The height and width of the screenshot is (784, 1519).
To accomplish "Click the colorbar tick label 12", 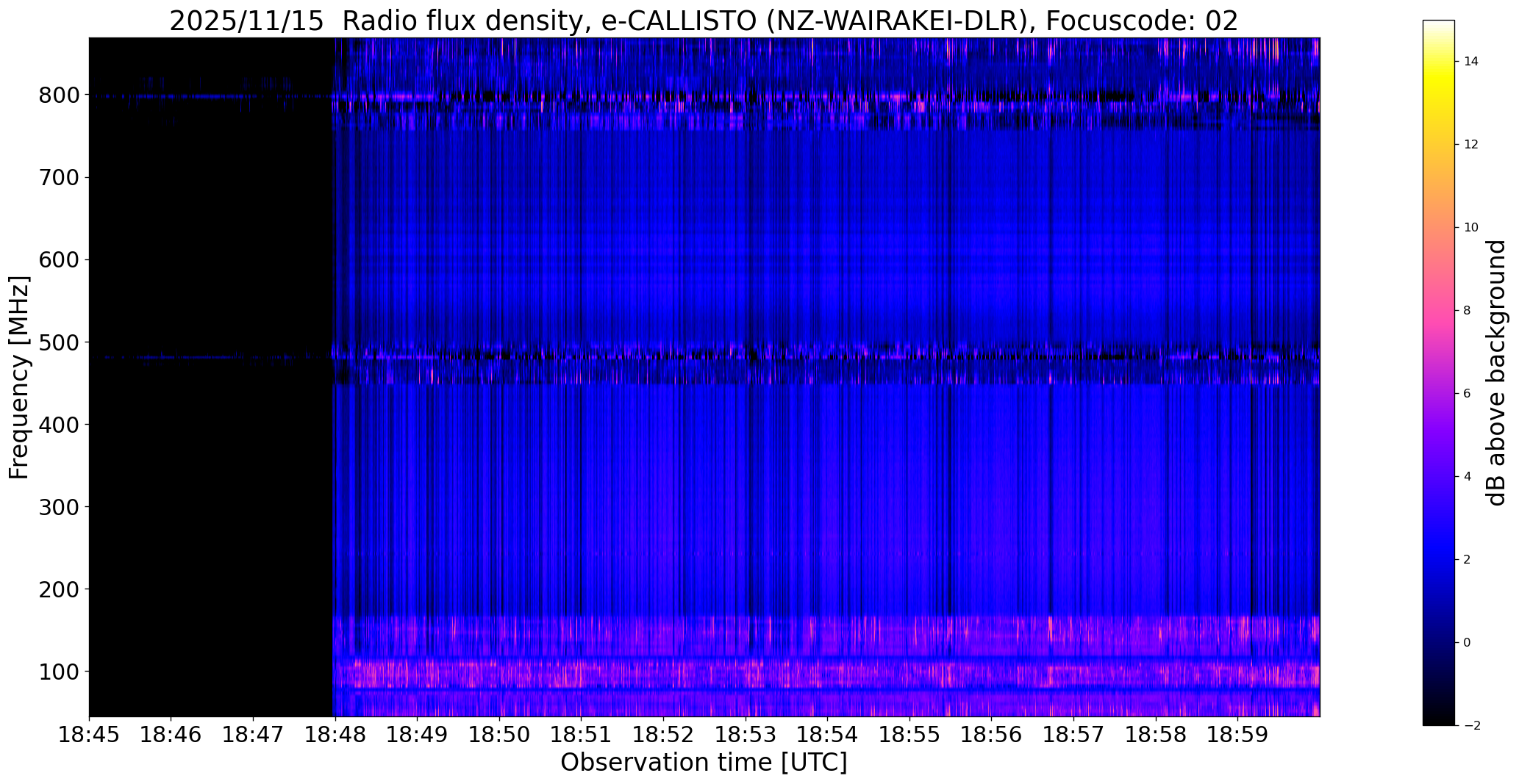I will [x=1471, y=145].
